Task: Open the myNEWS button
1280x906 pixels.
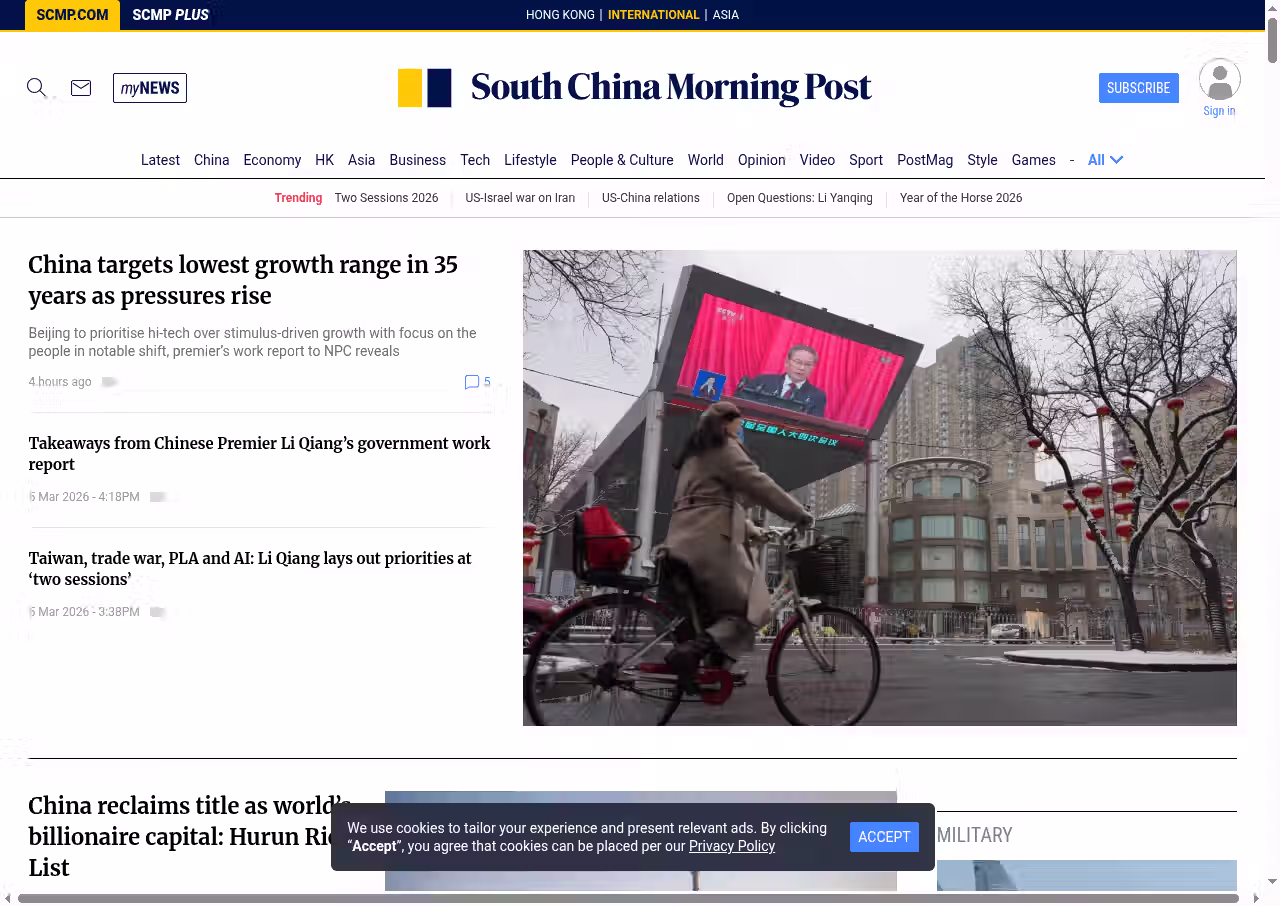Action: pyautogui.click(x=150, y=88)
